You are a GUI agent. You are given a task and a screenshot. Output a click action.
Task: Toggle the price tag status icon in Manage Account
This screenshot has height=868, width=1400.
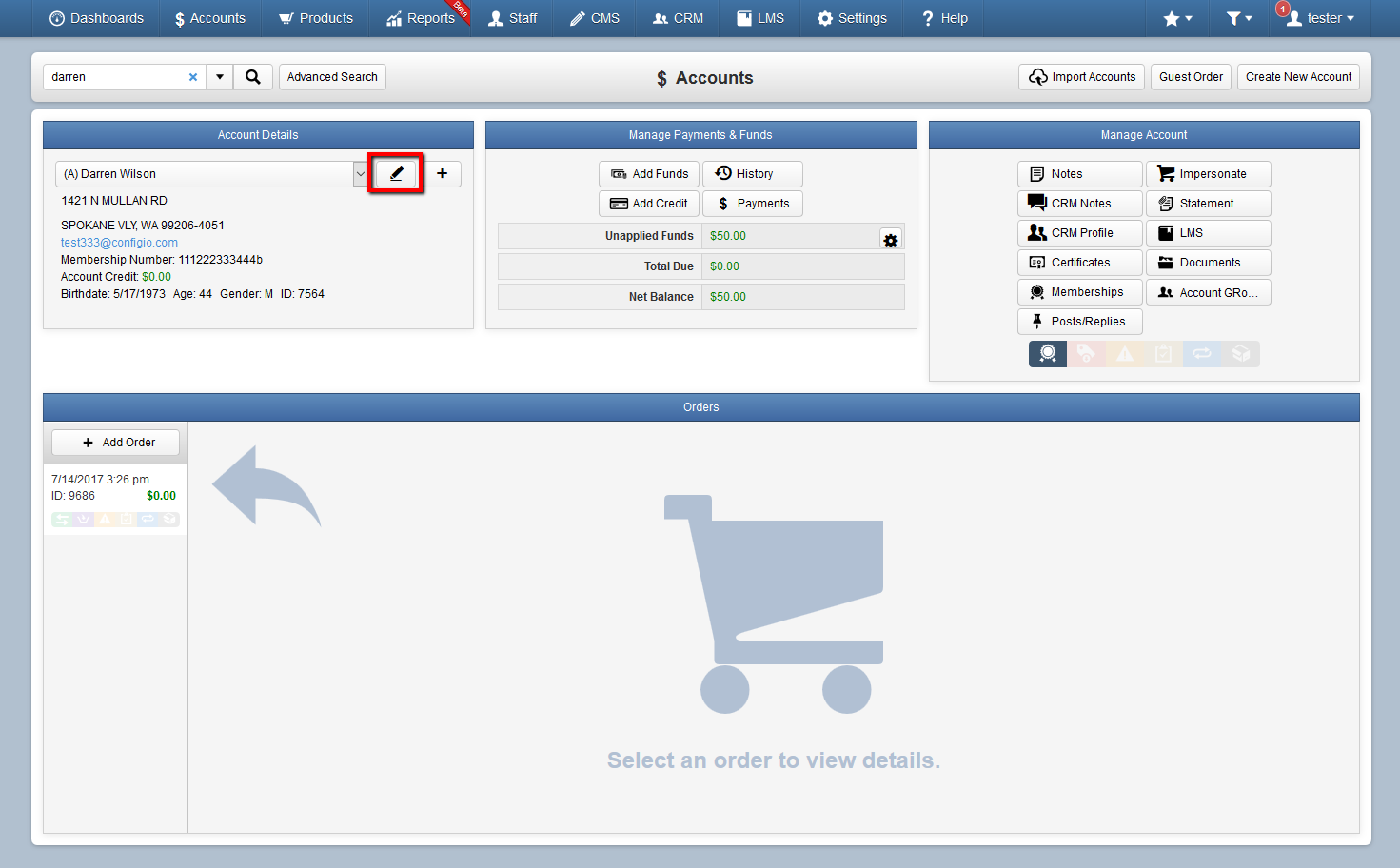1086,354
